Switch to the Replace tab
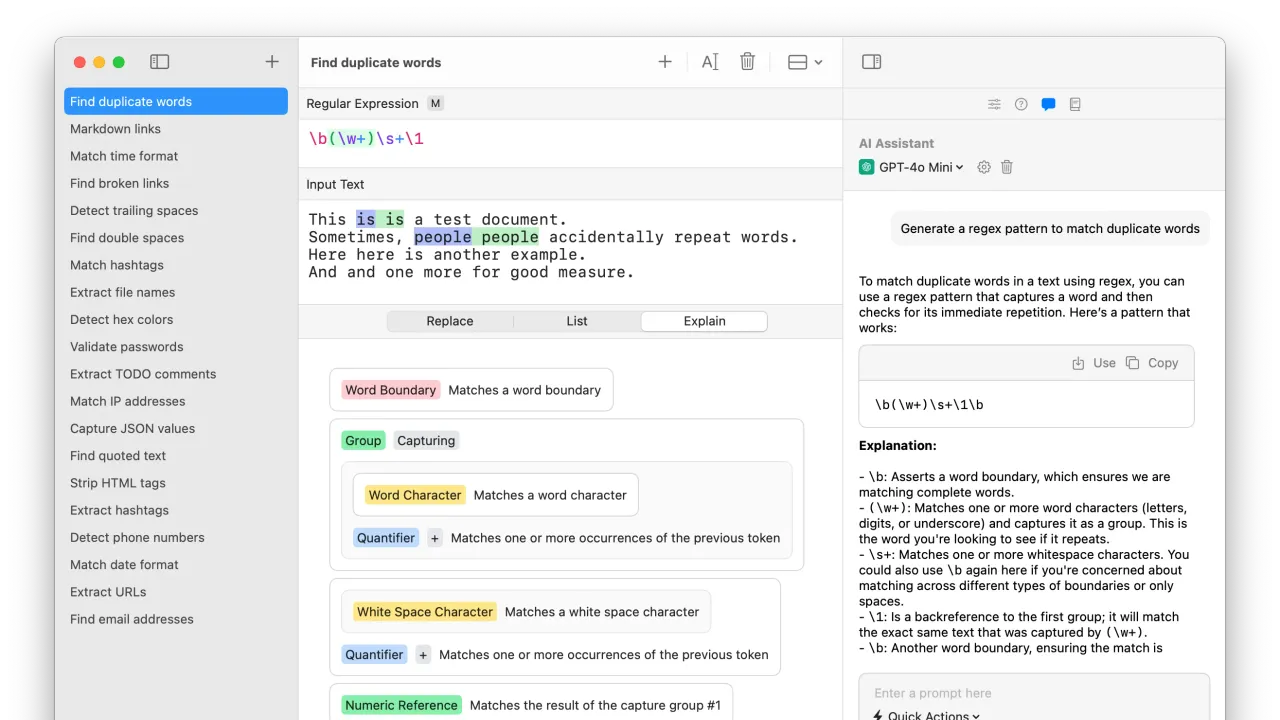The image size is (1280, 720). (x=450, y=321)
